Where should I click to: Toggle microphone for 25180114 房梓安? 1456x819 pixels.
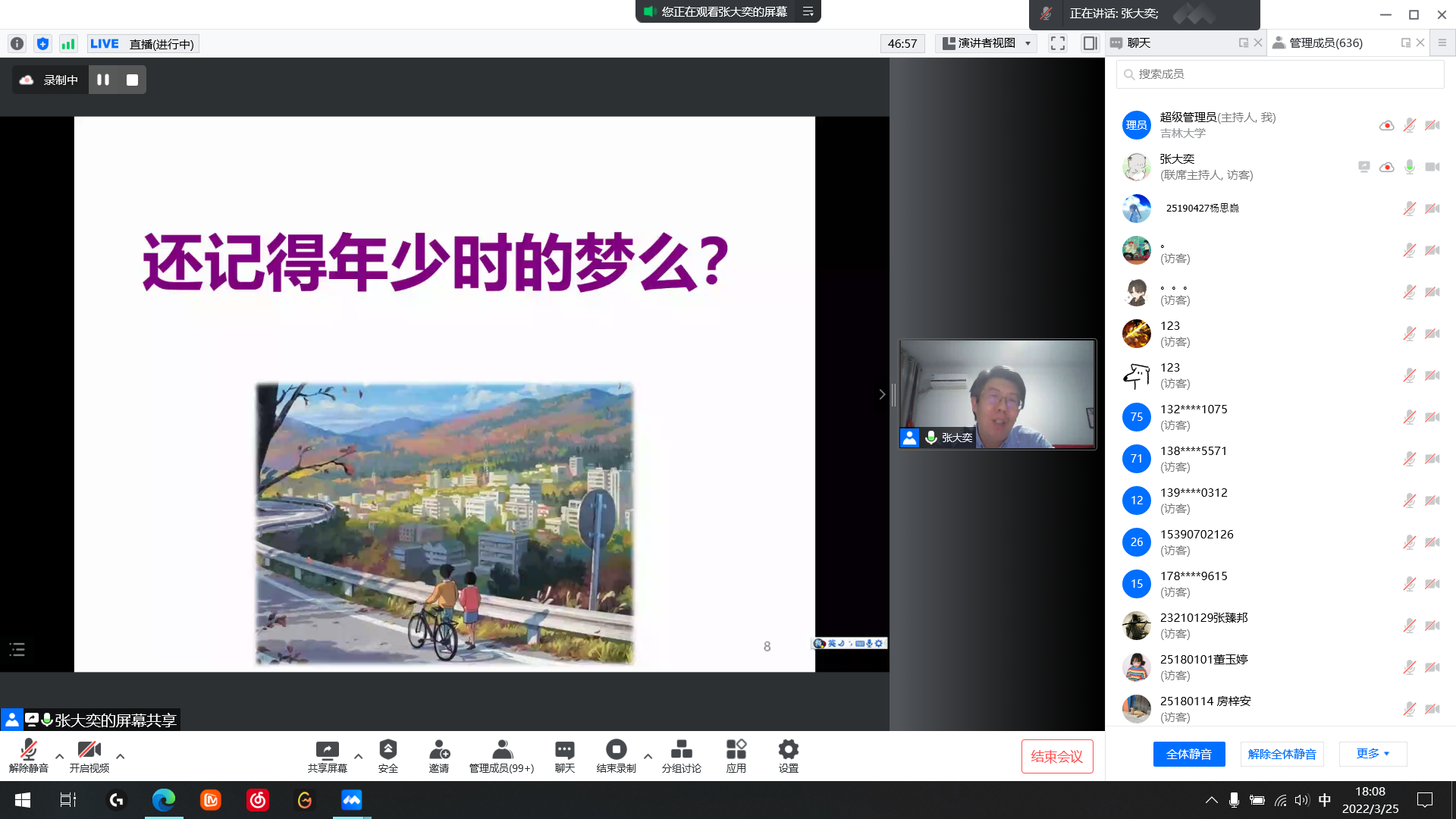(x=1409, y=709)
